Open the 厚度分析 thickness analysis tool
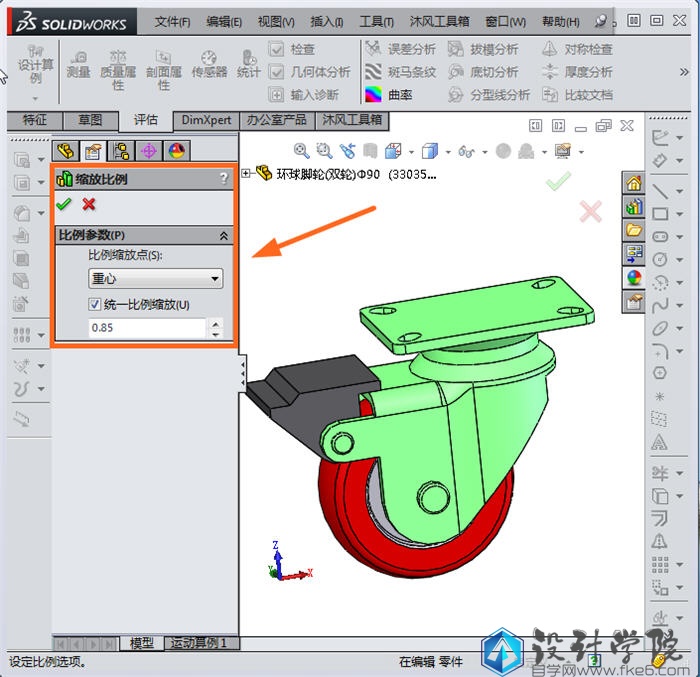This screenshot has width=700, height=677. (577, 72)
